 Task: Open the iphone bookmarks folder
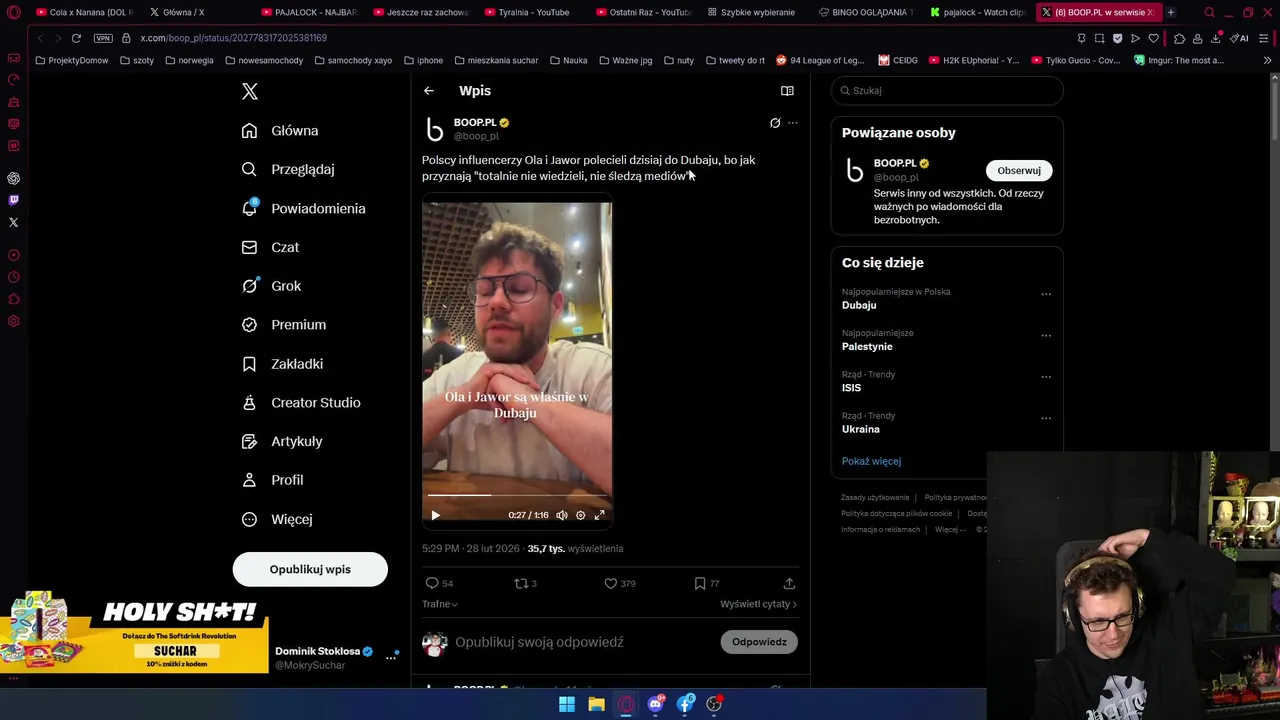(423, 60)
